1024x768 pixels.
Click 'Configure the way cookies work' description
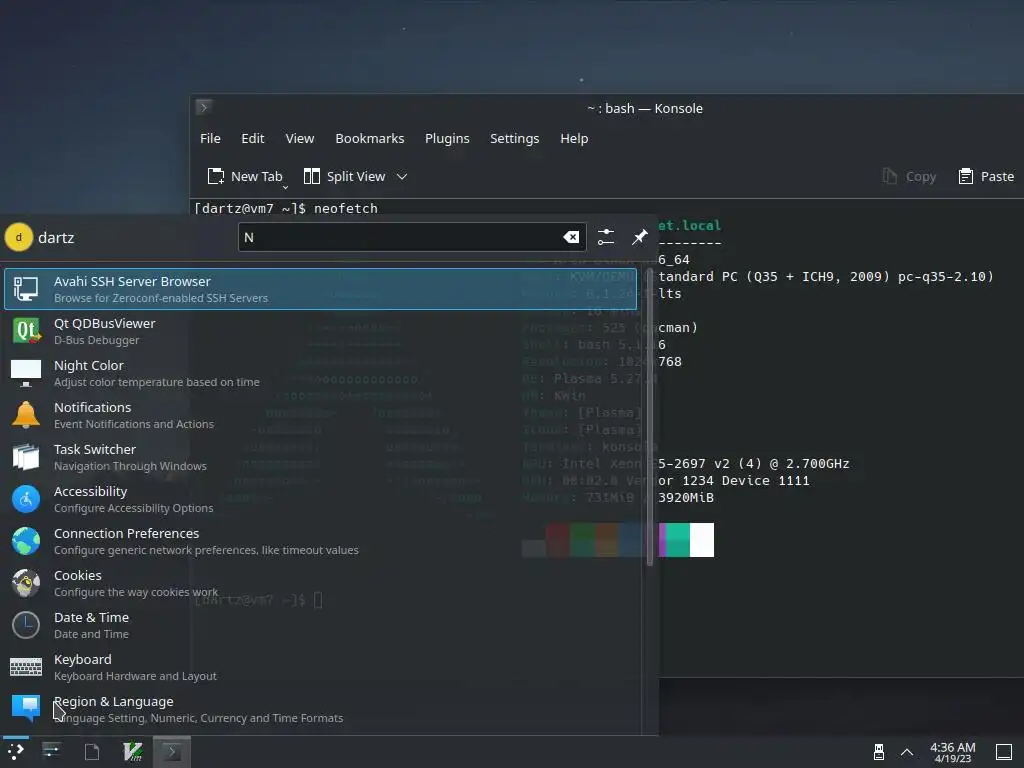pyautogui.click(x=136, y=592)
